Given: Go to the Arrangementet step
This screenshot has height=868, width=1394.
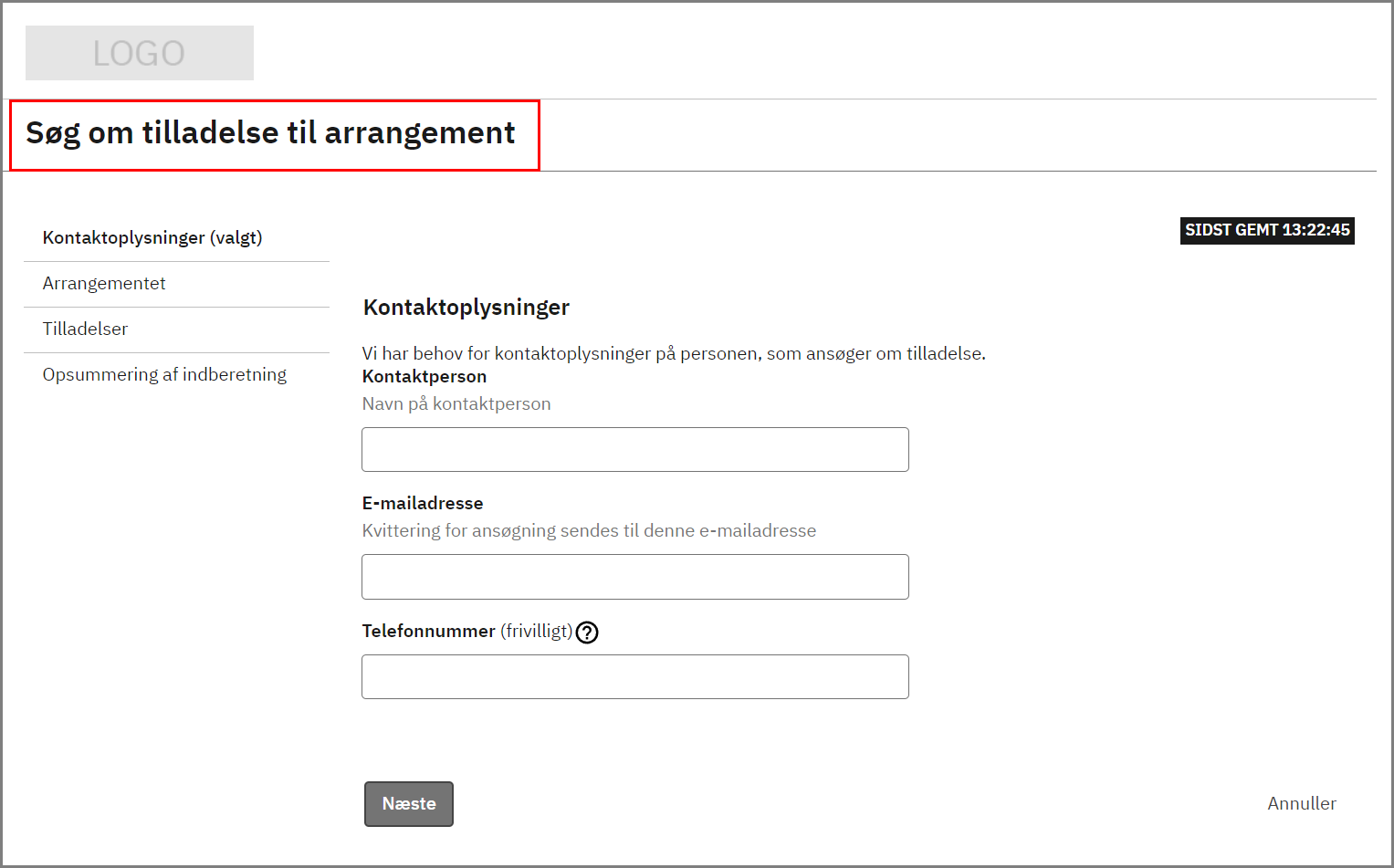Looking at the screenshot, I should point(104,284).
